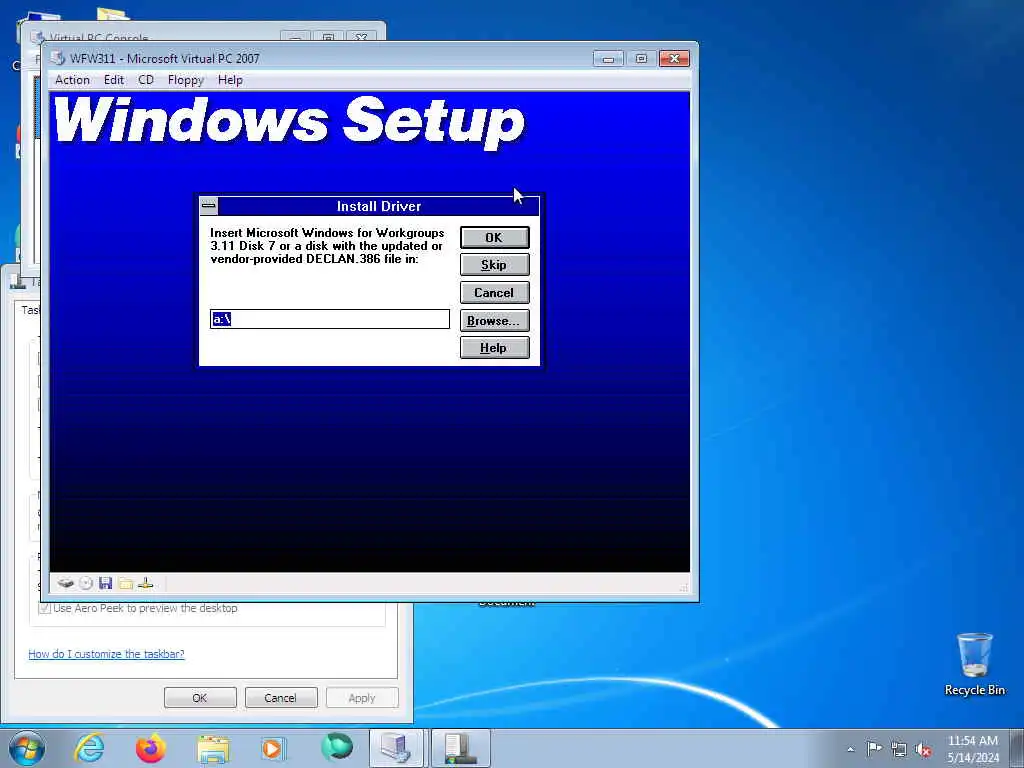The image size is (1024, 768).
Task: Launch Firefox from the taskbar
Action: click(151, 748)
